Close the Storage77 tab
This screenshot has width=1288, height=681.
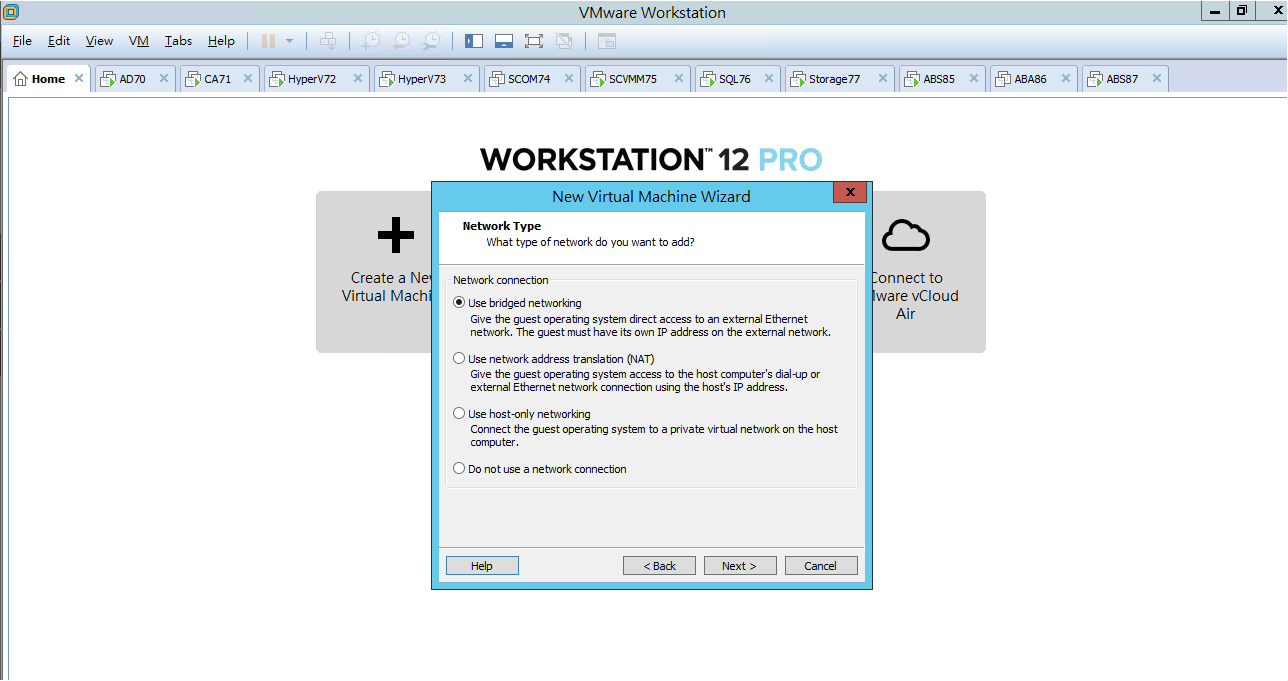[884, 78]
